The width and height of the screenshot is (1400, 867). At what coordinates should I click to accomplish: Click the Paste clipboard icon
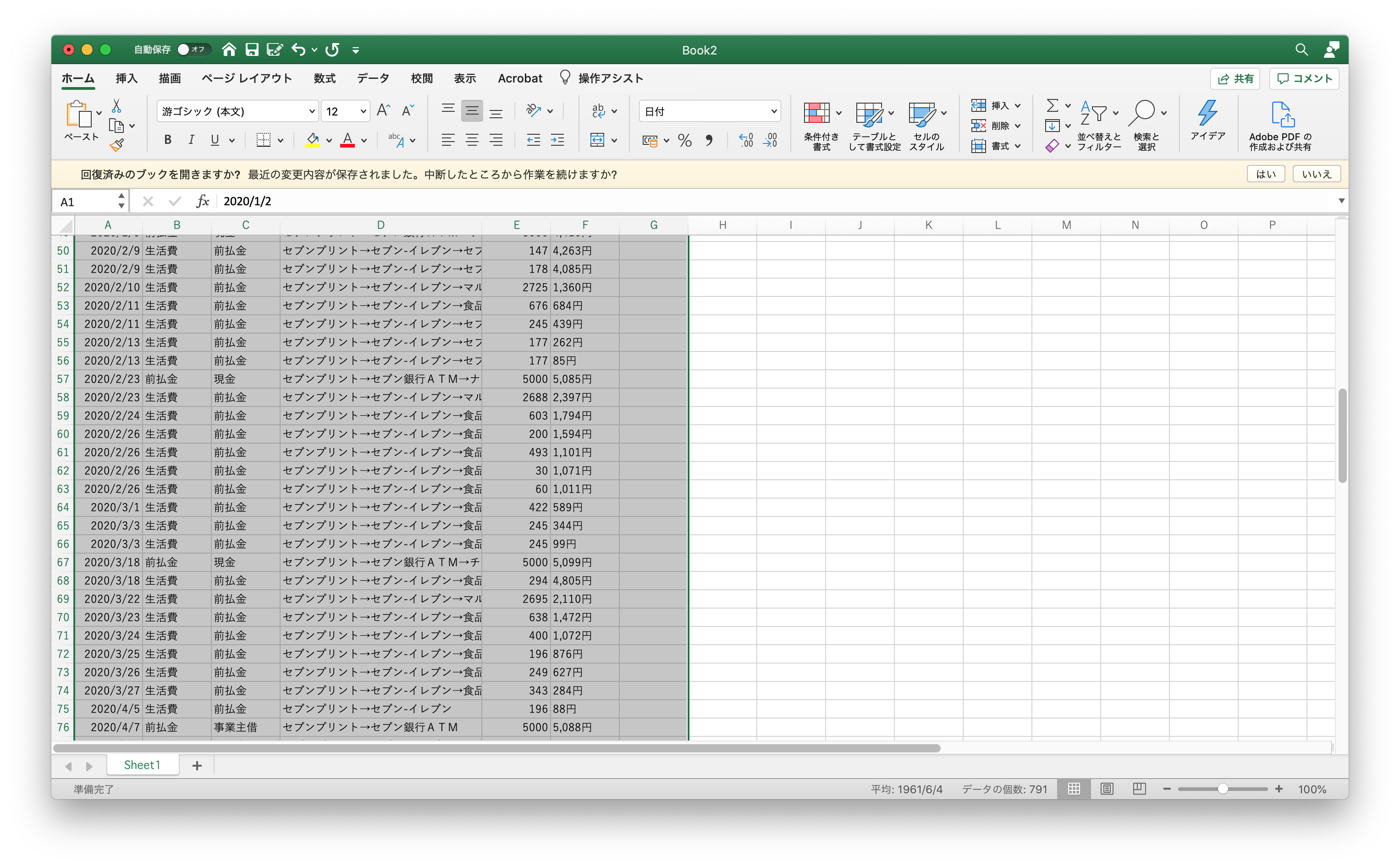click(x=79, y=114)
